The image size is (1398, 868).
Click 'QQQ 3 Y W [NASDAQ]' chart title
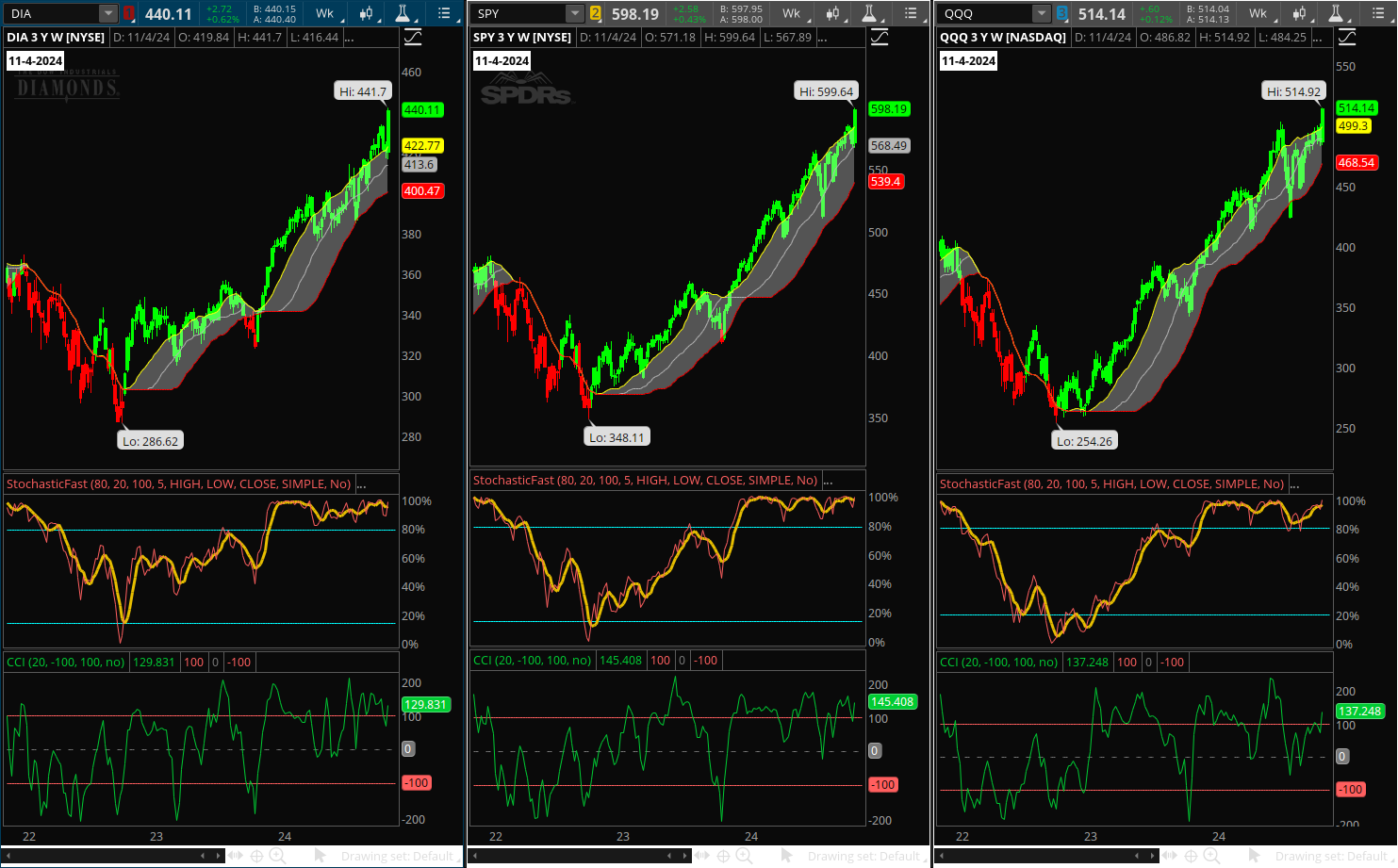pos(1003,37)
